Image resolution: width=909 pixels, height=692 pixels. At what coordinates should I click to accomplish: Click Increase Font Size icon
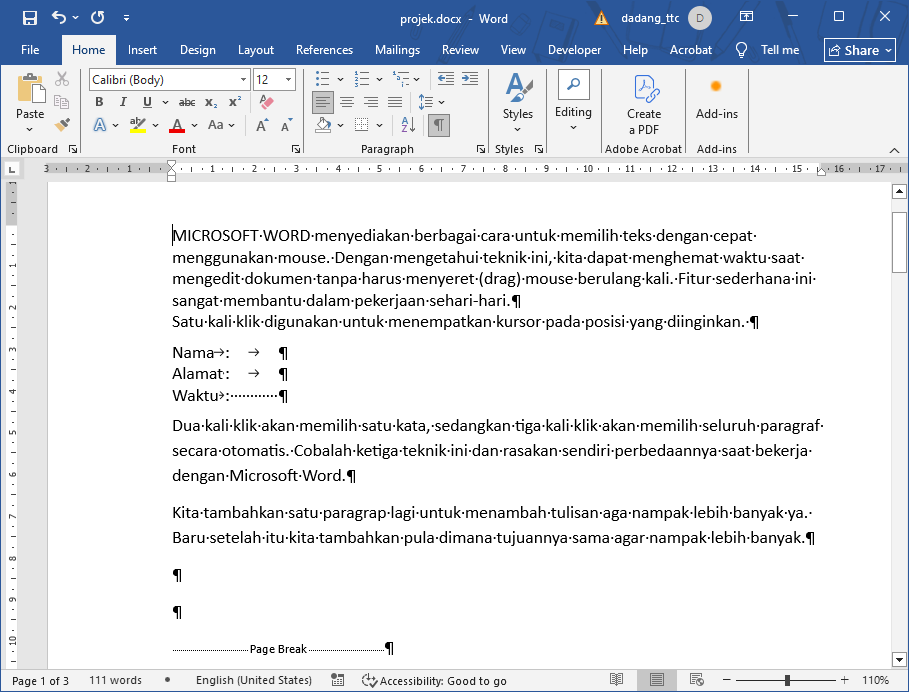(x=262, y=125)
